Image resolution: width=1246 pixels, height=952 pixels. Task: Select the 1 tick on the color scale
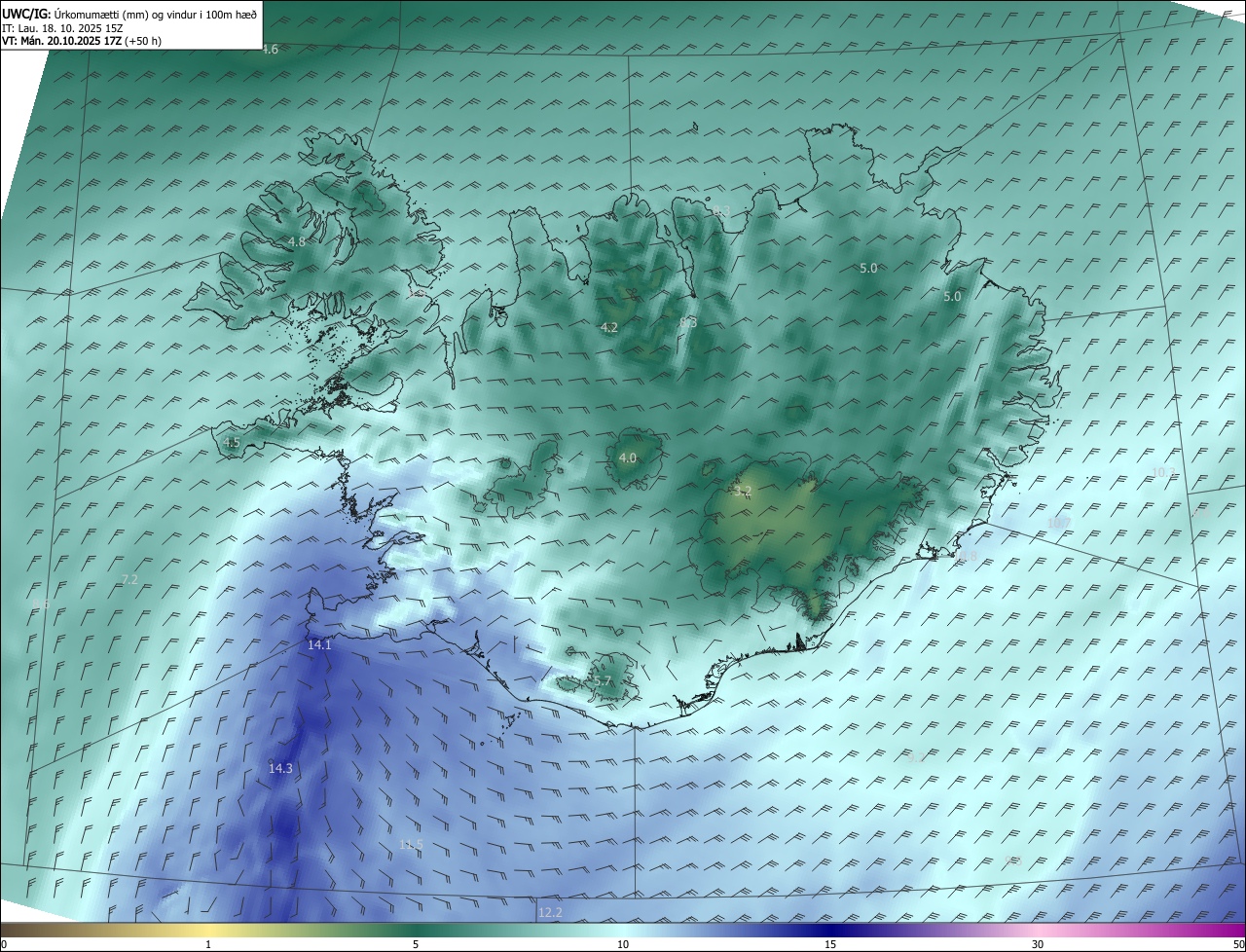208,945
